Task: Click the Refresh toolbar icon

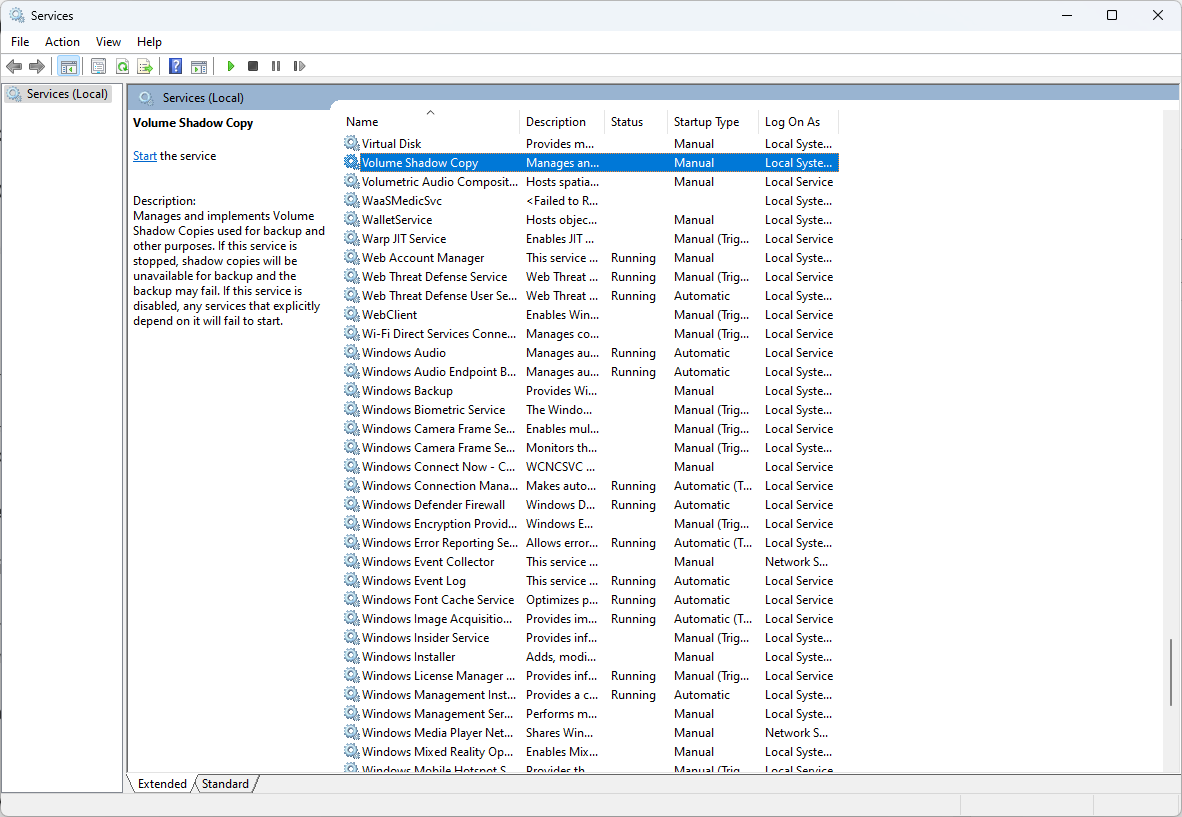Action: point(122,66)
